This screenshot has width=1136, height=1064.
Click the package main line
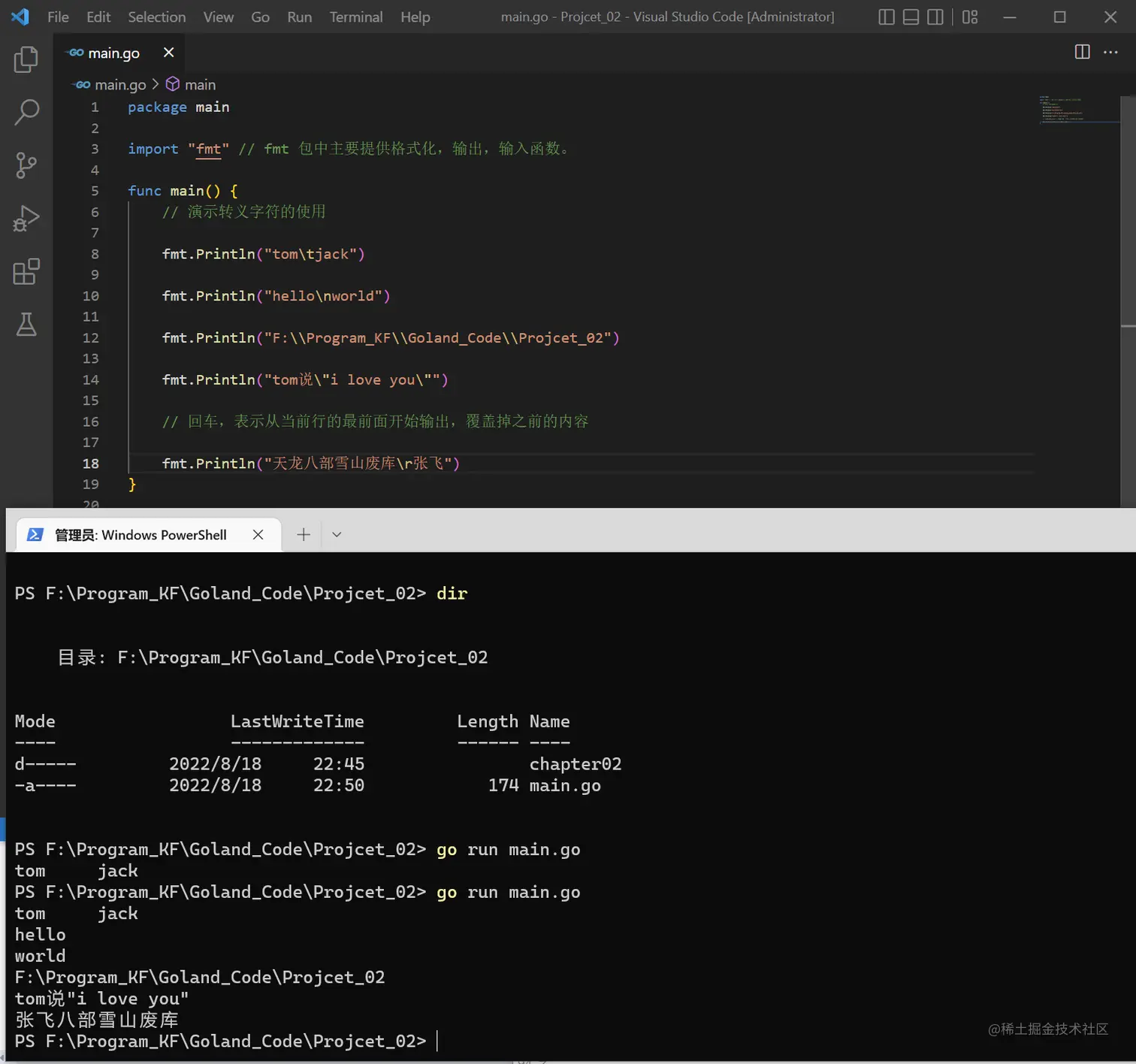tap(178, 107)
